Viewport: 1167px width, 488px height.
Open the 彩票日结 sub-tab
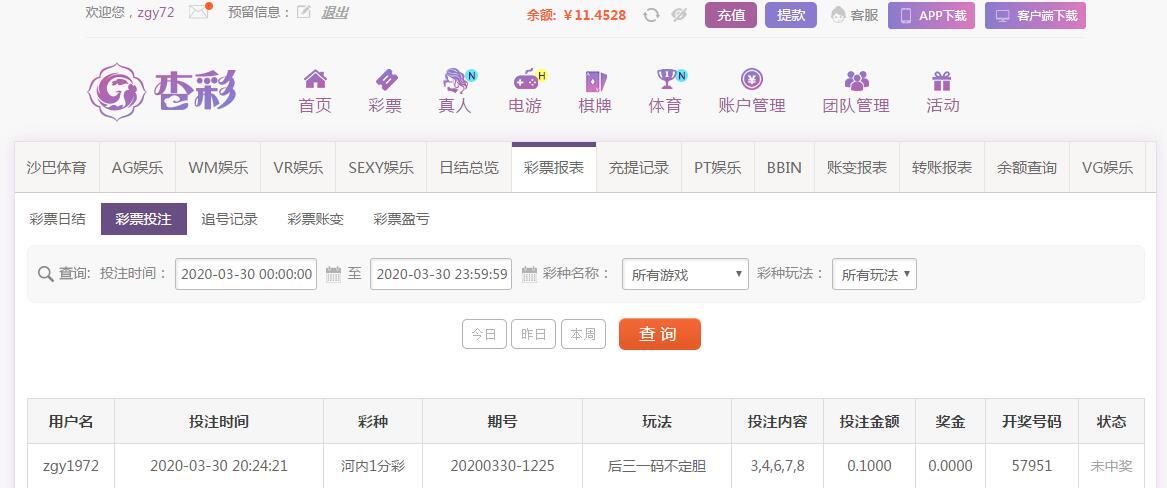coord(57,219)
